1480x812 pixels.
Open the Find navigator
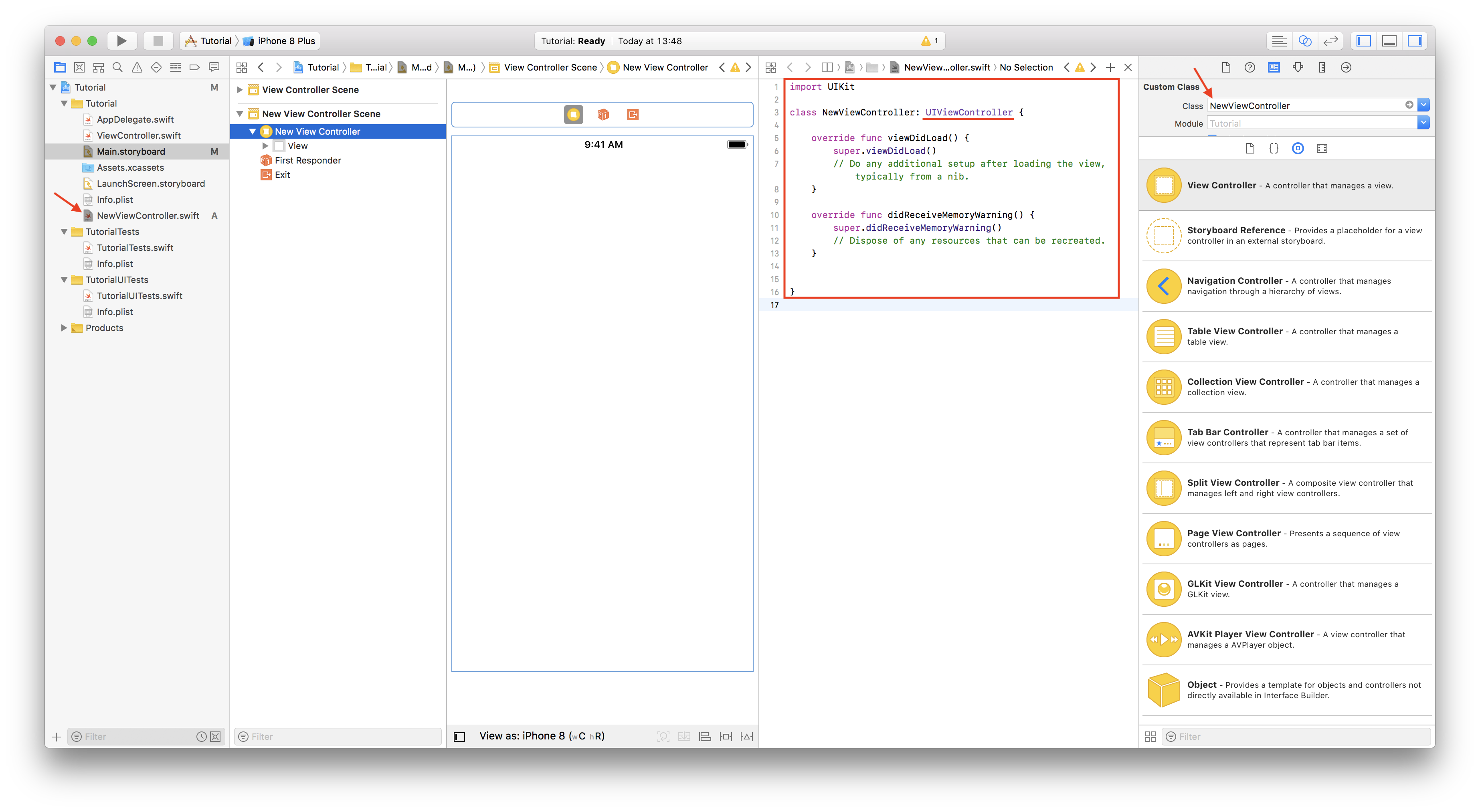tap(117, 67)
